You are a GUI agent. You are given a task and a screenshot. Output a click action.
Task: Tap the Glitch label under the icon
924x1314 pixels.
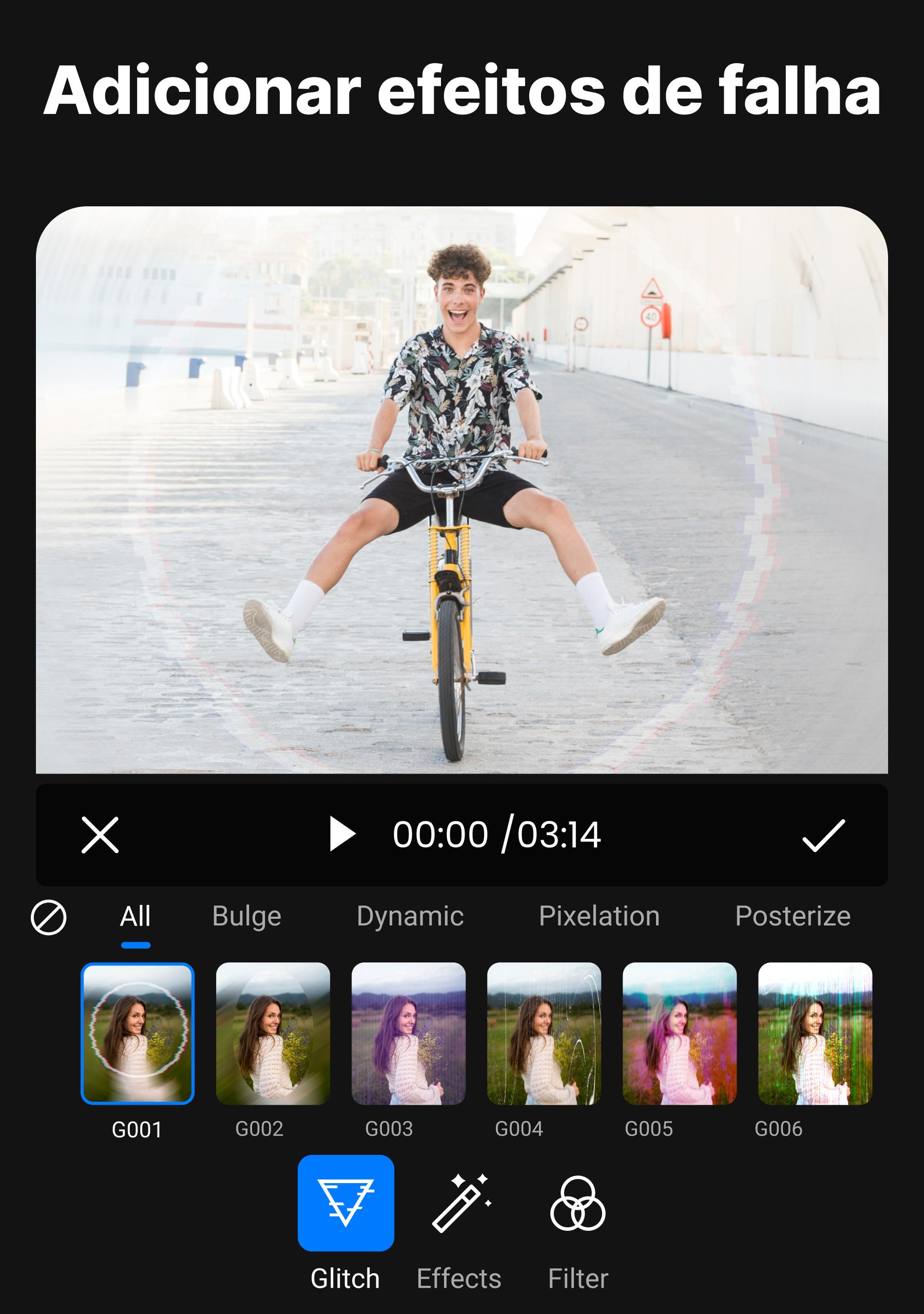coord(345,1279)
